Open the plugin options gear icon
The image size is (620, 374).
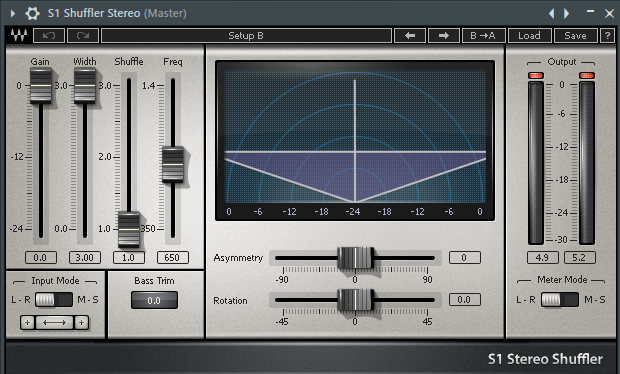coord(32,13)
